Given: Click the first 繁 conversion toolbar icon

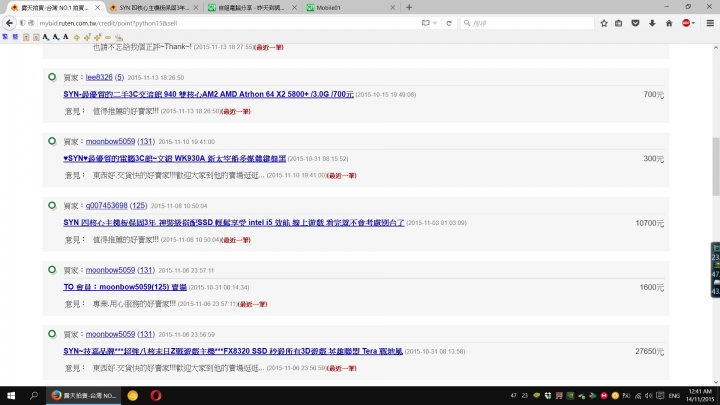Looking at the screenshot, I should tap(5, 37).
